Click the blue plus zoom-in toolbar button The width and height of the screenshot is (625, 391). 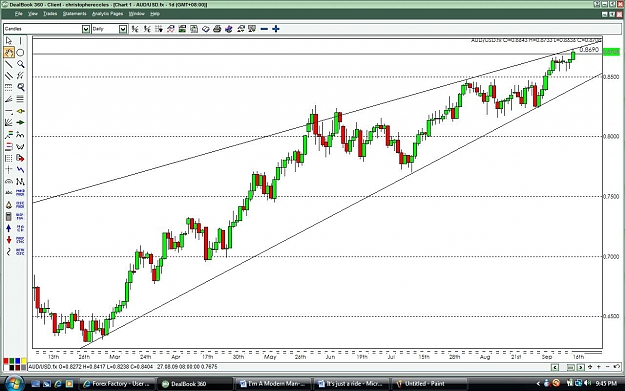coord(275,29)
